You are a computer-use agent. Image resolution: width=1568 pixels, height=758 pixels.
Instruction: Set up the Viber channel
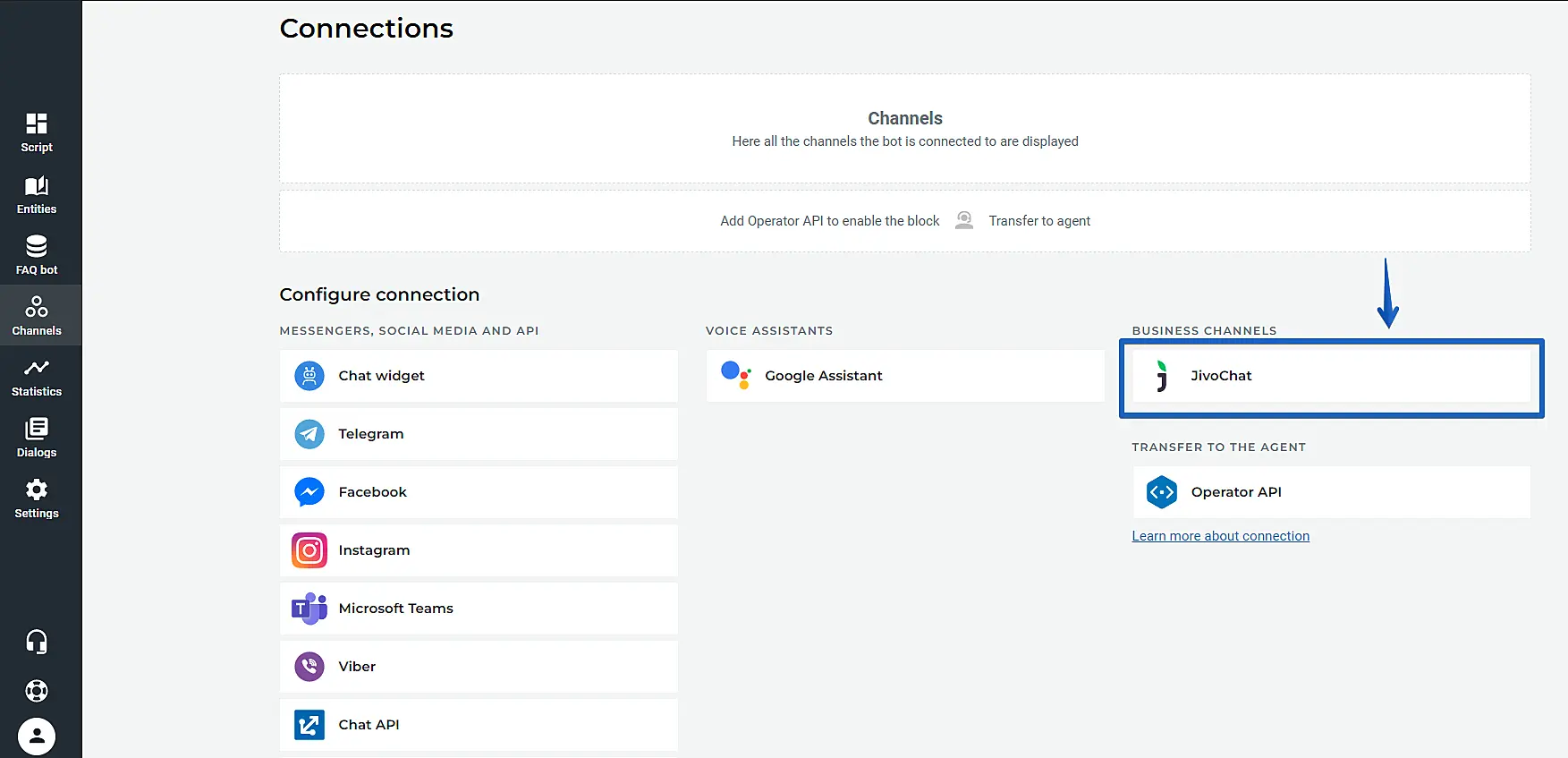(479, 667)
